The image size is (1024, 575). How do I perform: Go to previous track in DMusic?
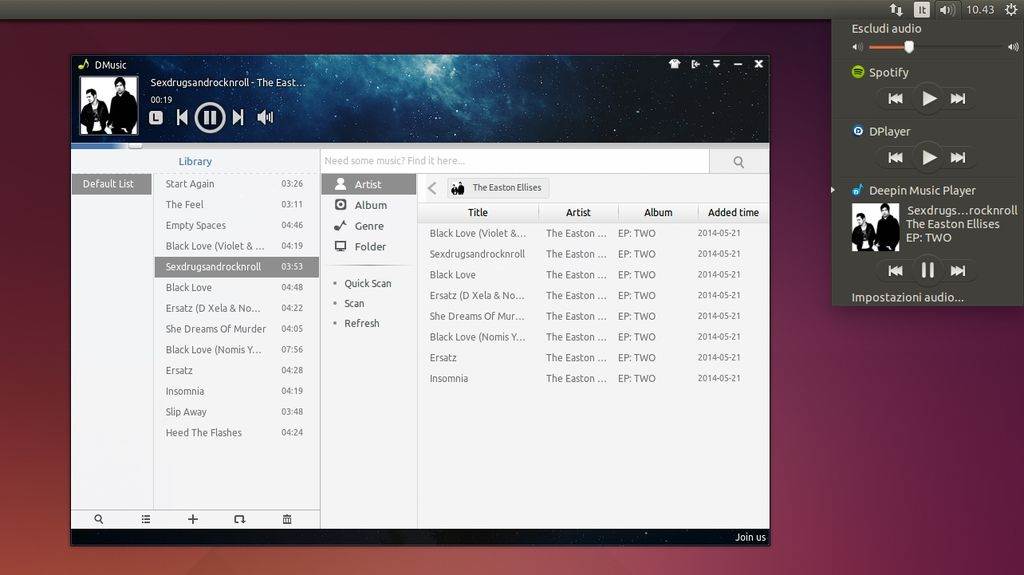pyautogui.click(x=182, y=118)
